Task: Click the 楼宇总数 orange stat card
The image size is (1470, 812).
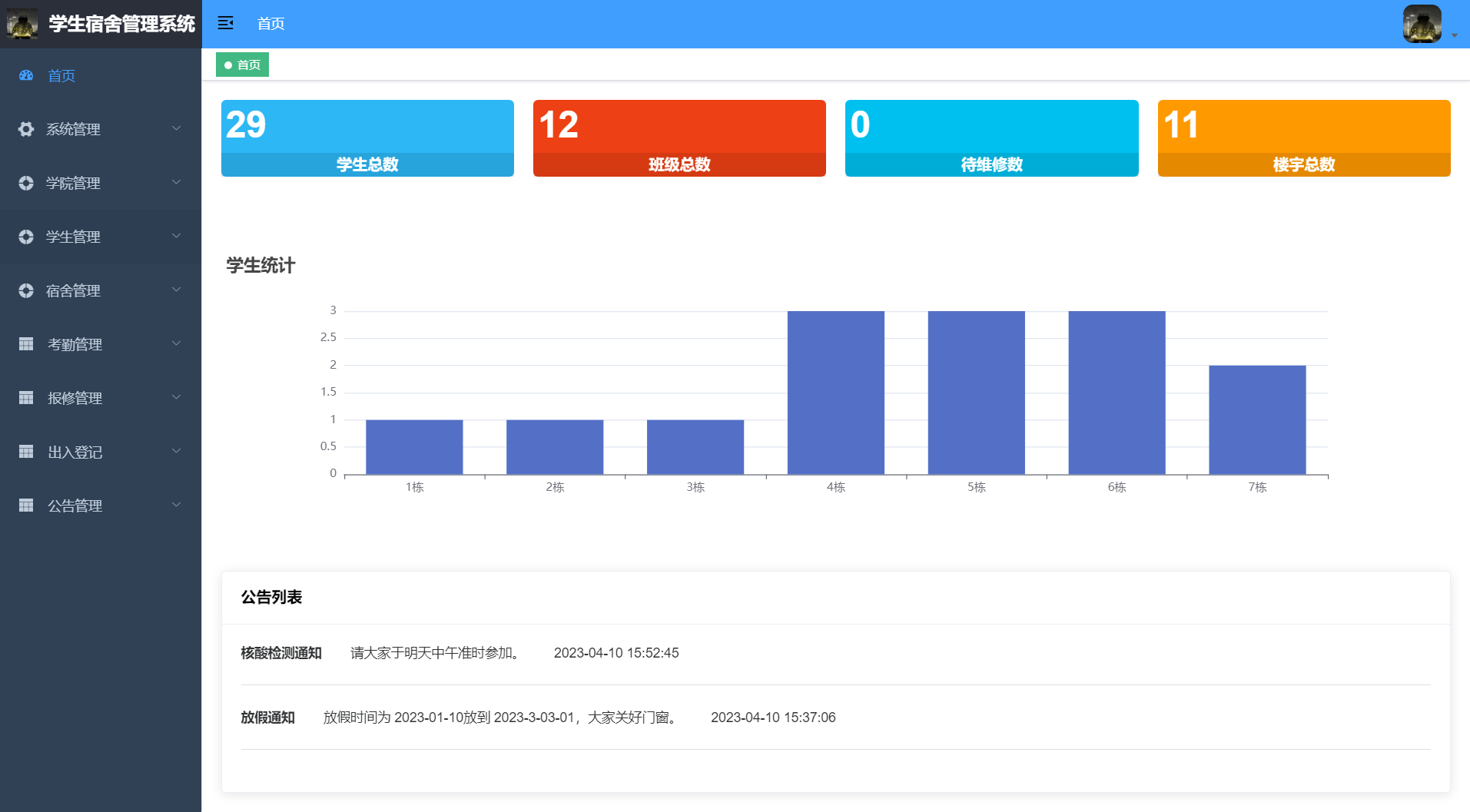Action: point(1304,138)
